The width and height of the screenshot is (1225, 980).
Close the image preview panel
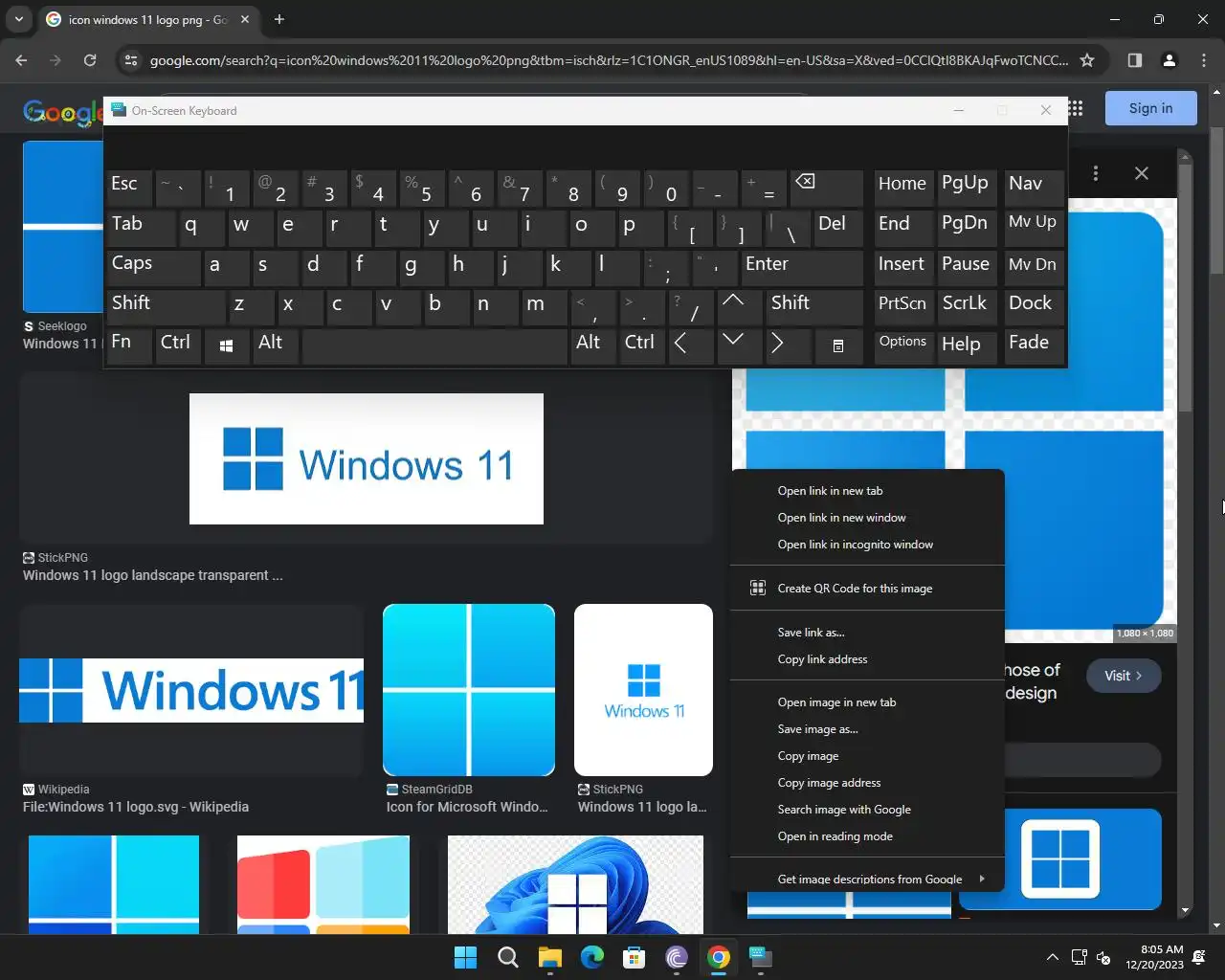click(x=1142, y=173)
